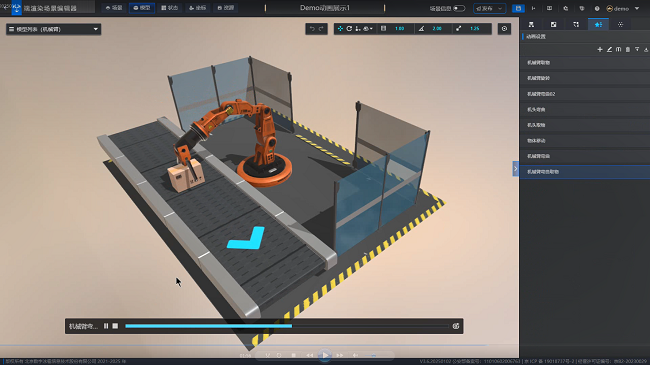Screen dimensions: 650x365
Task: Click the trash delete icon in animation panel
Action: [628, 49]
